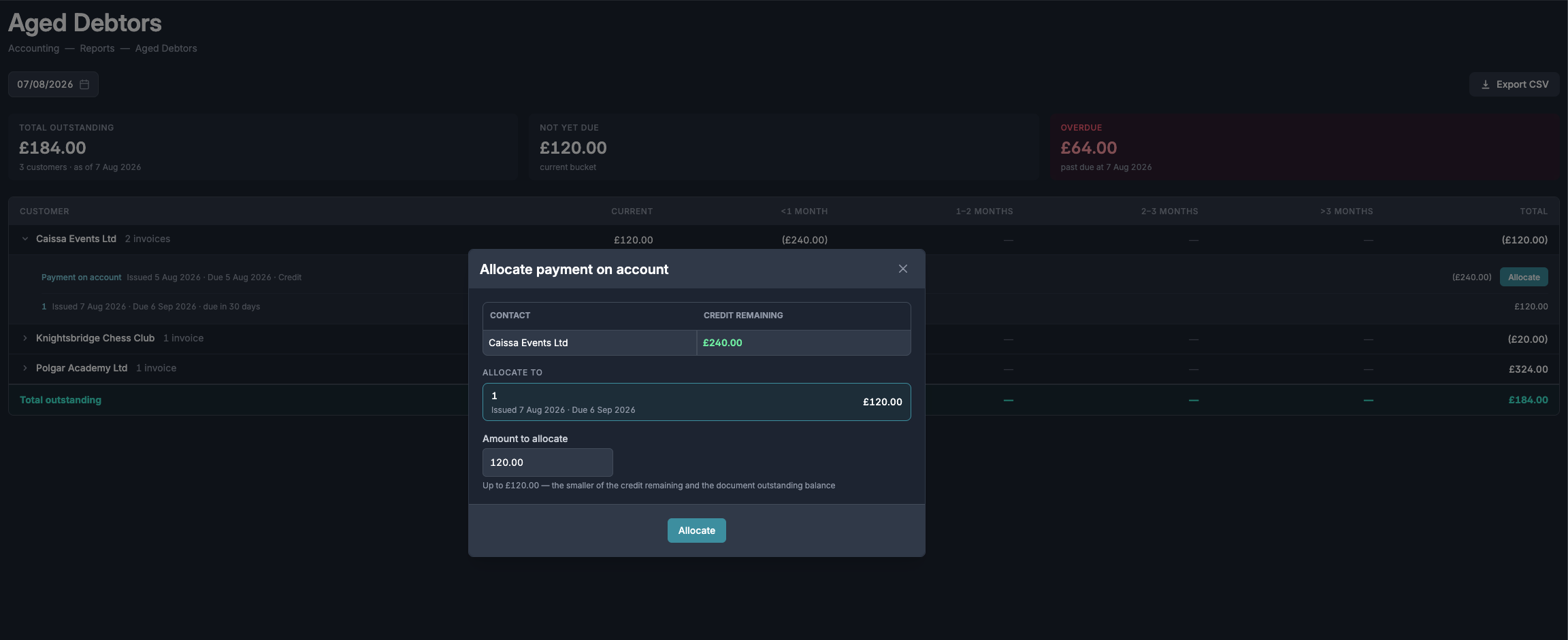Click the (£240.00) value under <1 Month

tap(804, 240)
